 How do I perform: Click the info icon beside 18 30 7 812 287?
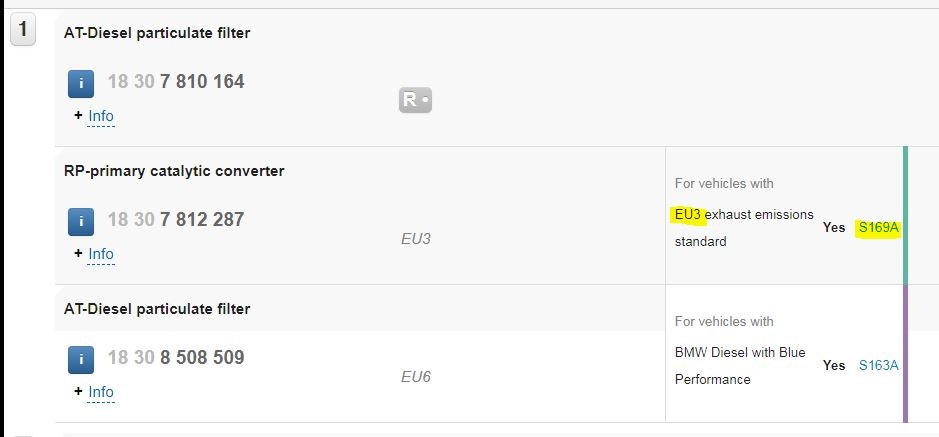(x=81, y=222)
